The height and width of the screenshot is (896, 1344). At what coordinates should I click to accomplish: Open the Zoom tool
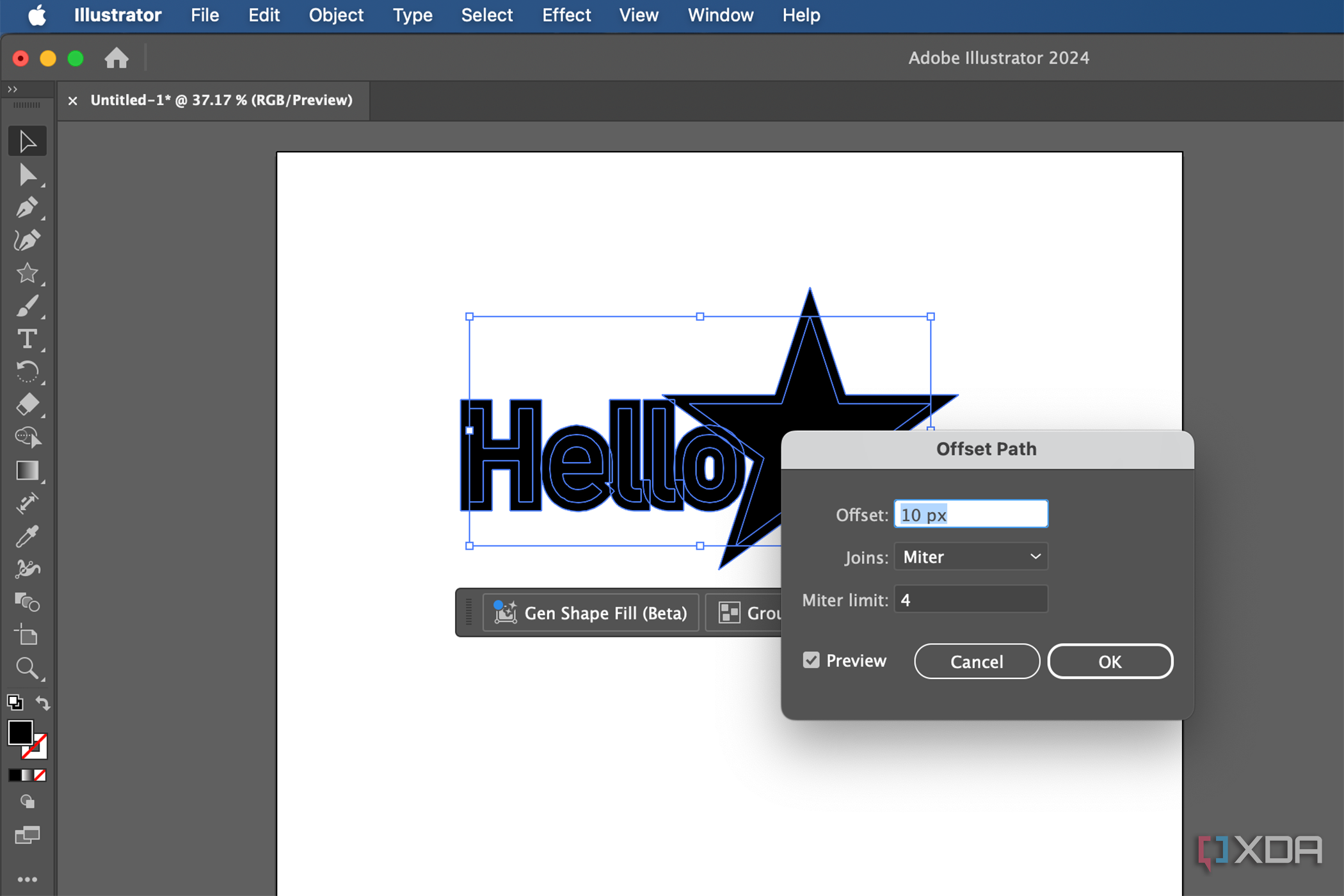coord(27,669)
